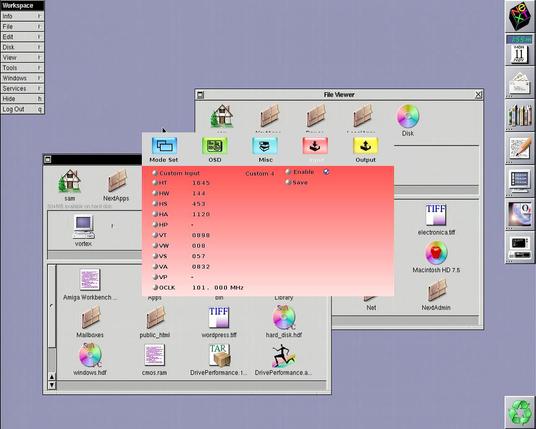Select the home icon in File Viewer shelf
Image resolution: width=536 pixels, height=429 pixels.
222,116
